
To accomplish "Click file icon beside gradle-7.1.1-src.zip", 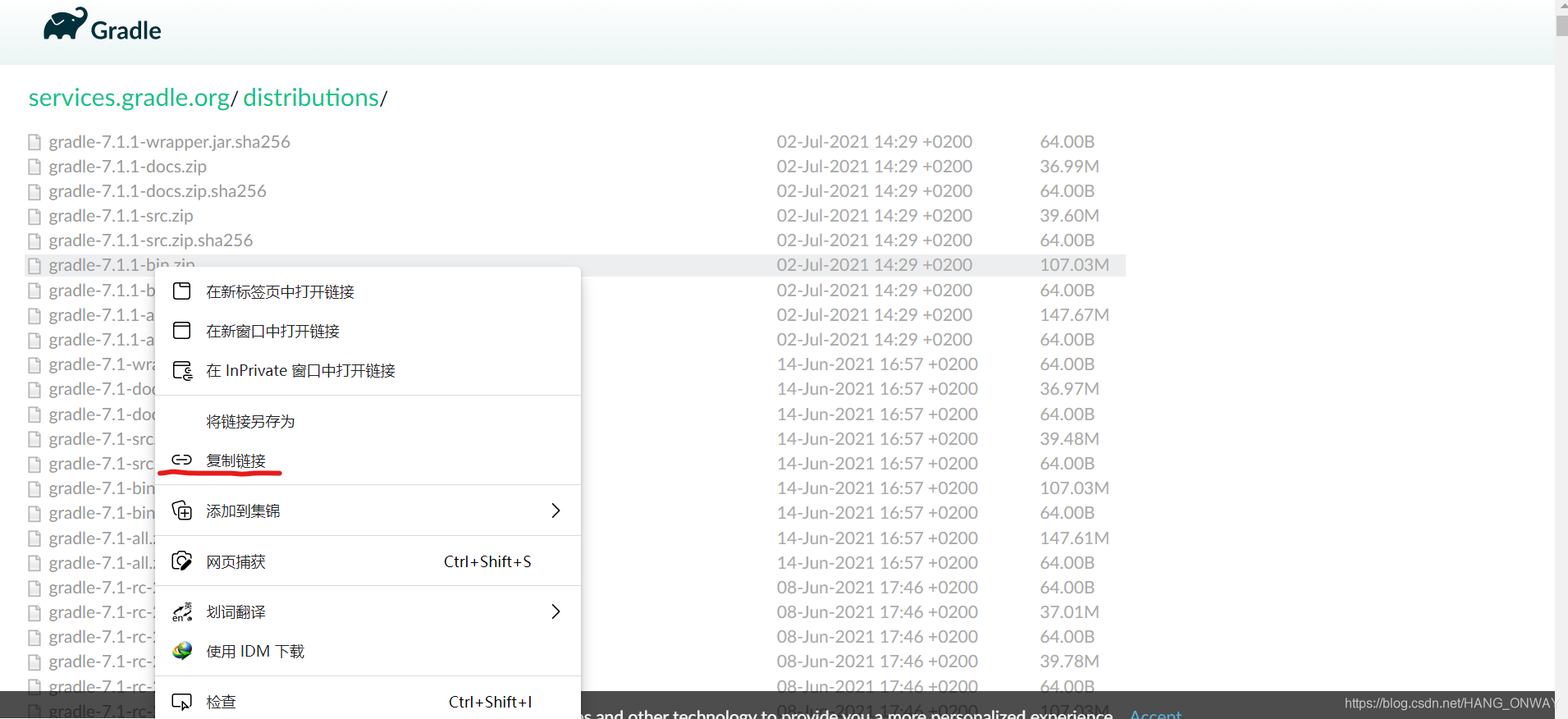I will (x=34, y=216).
